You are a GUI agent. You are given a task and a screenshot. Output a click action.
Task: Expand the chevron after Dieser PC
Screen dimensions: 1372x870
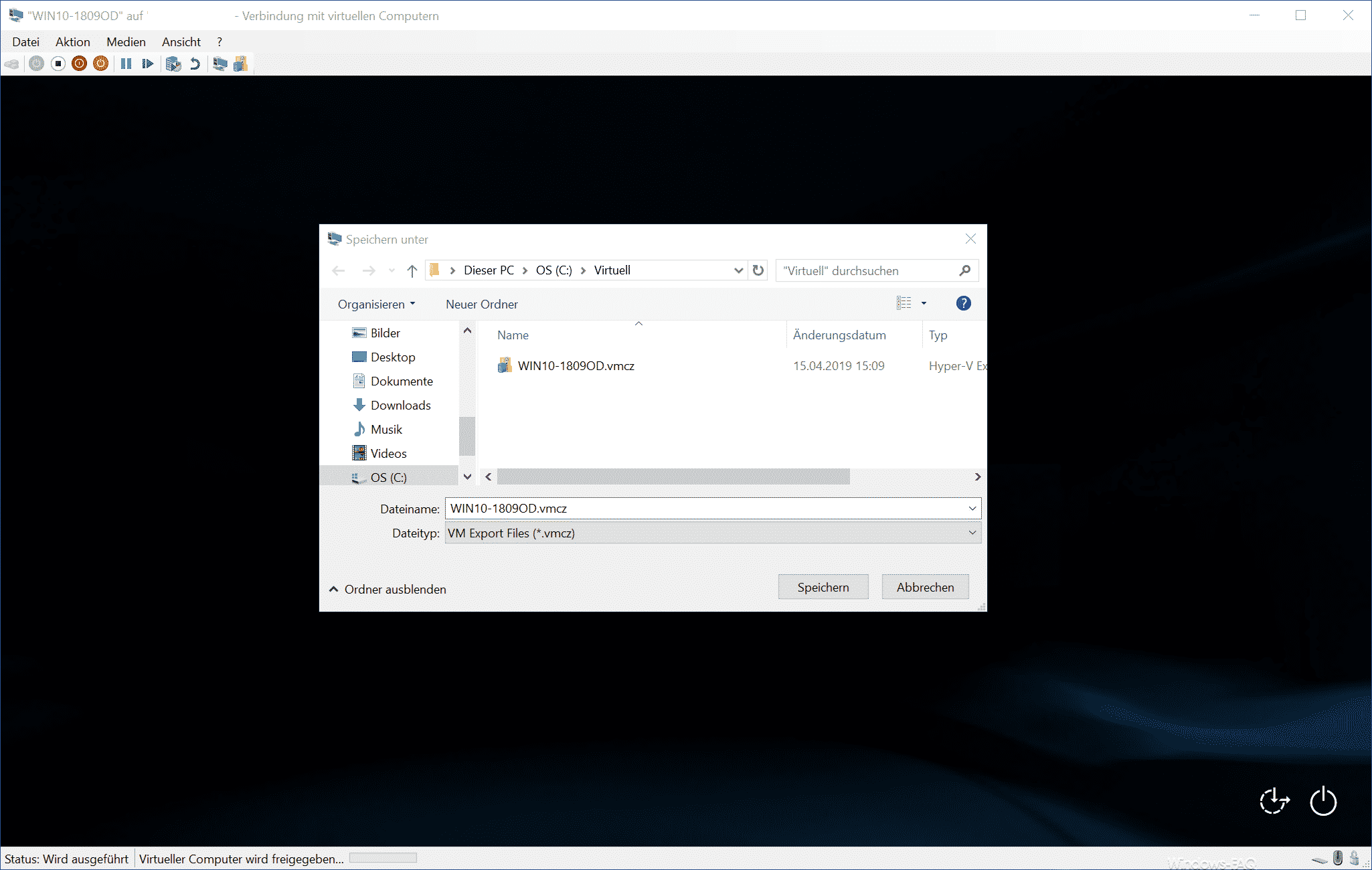click(x=525, y=270)
